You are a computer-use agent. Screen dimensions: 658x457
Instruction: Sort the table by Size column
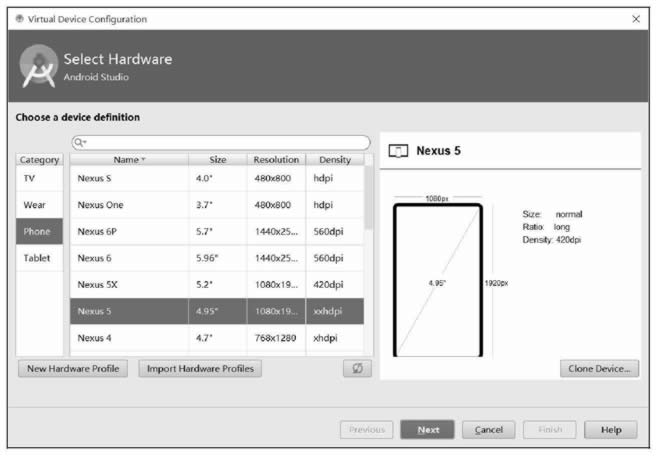coord(217,159)
